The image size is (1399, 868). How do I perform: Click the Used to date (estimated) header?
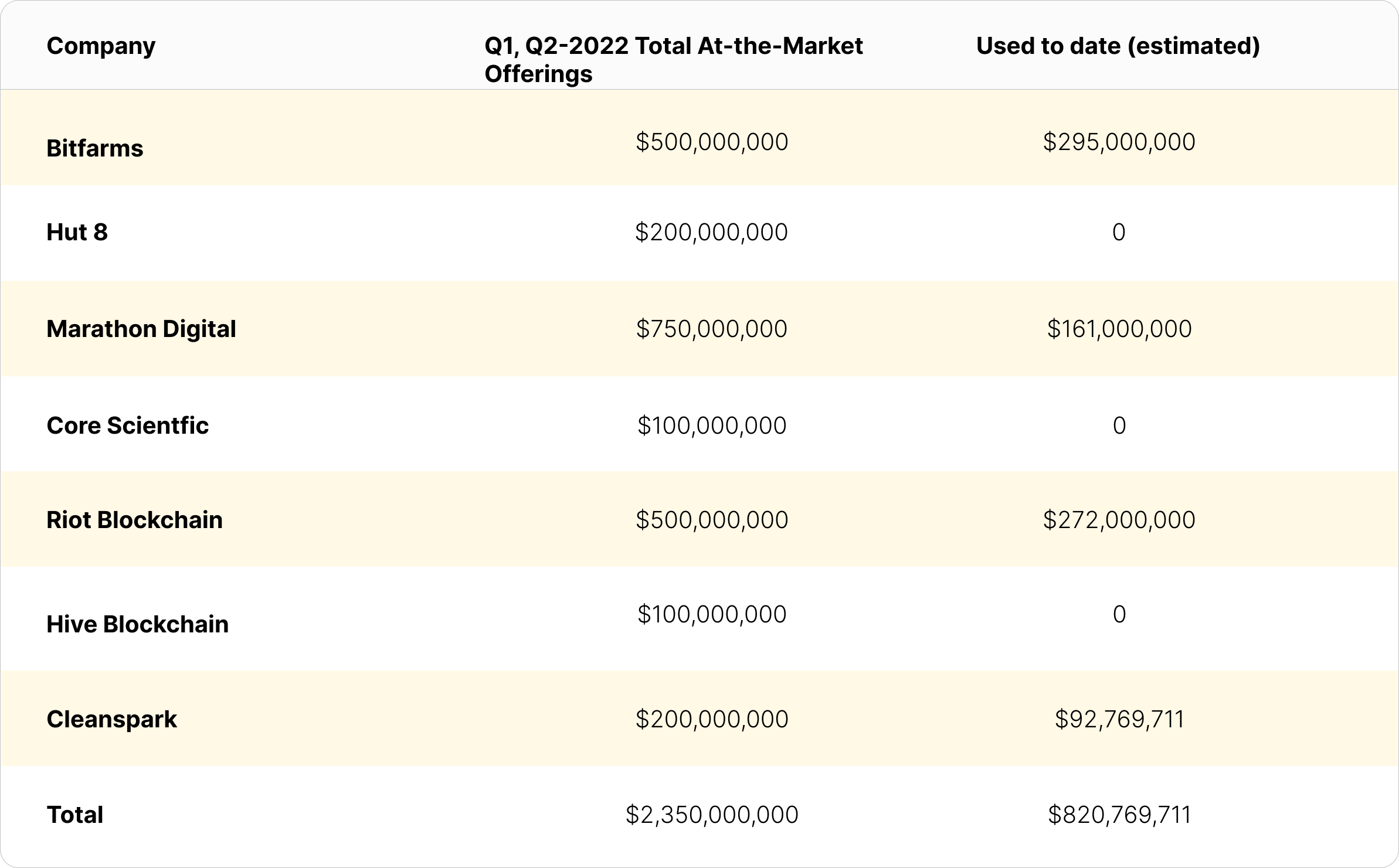point(1118,46)
